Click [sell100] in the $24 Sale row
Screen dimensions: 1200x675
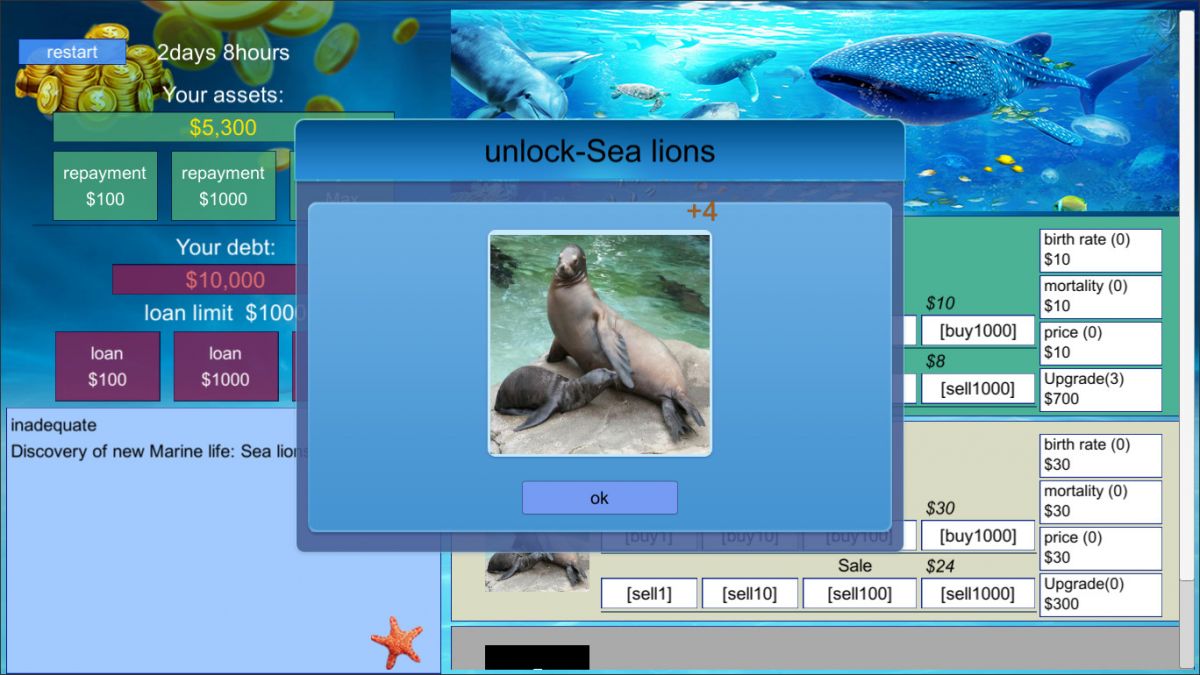(x=859, y=594)
